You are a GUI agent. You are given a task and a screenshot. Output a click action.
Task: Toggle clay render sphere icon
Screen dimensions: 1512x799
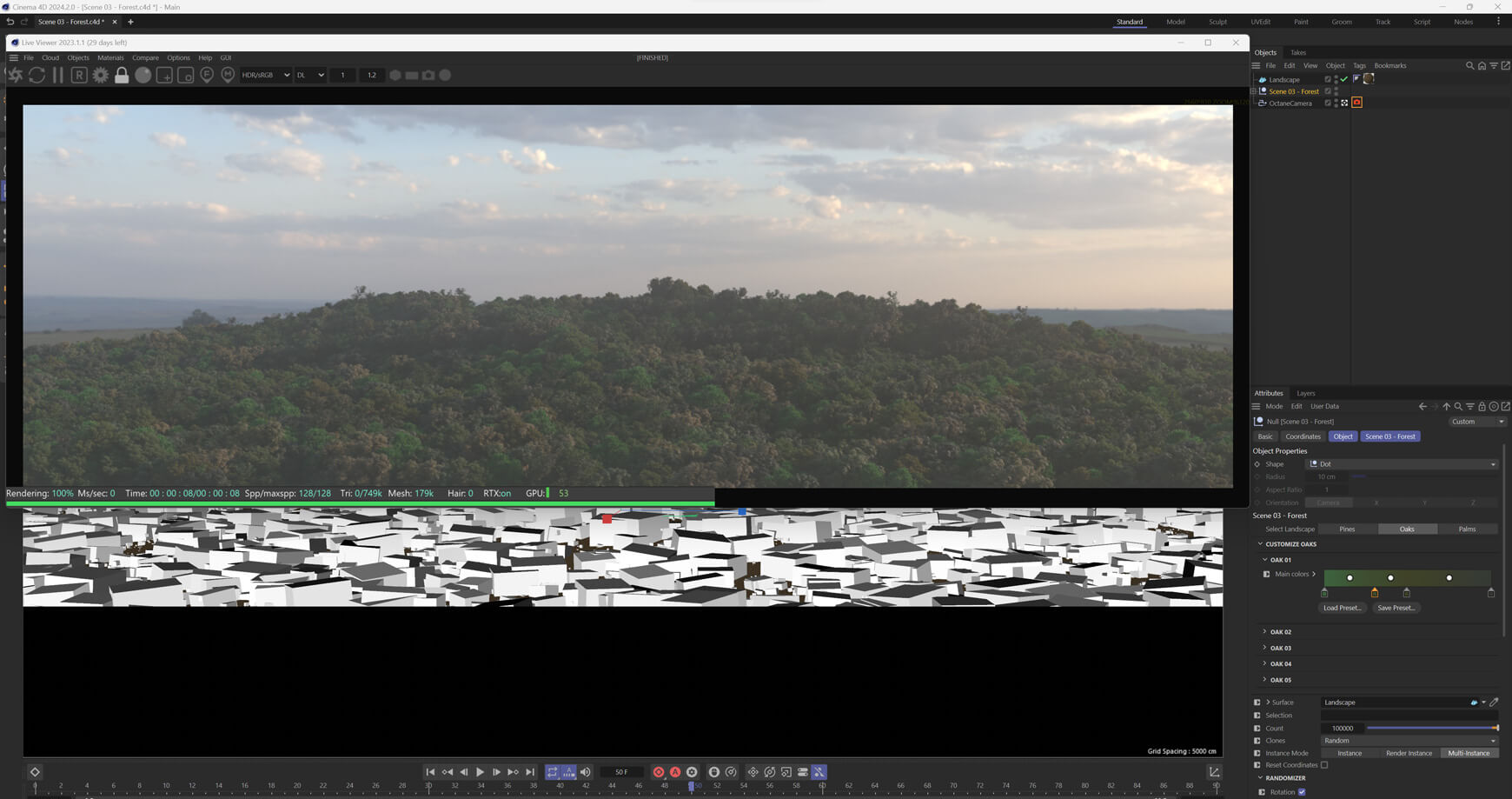[143, 76]
